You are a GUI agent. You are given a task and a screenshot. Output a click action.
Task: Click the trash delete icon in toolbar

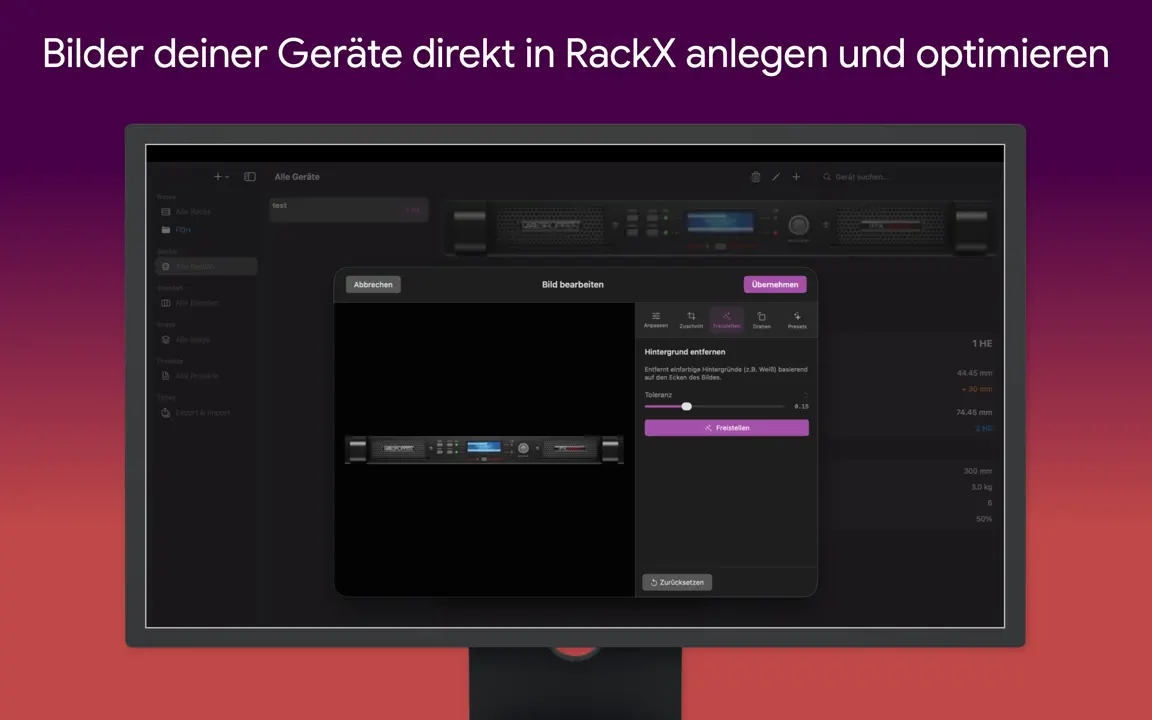pos(755,176)
